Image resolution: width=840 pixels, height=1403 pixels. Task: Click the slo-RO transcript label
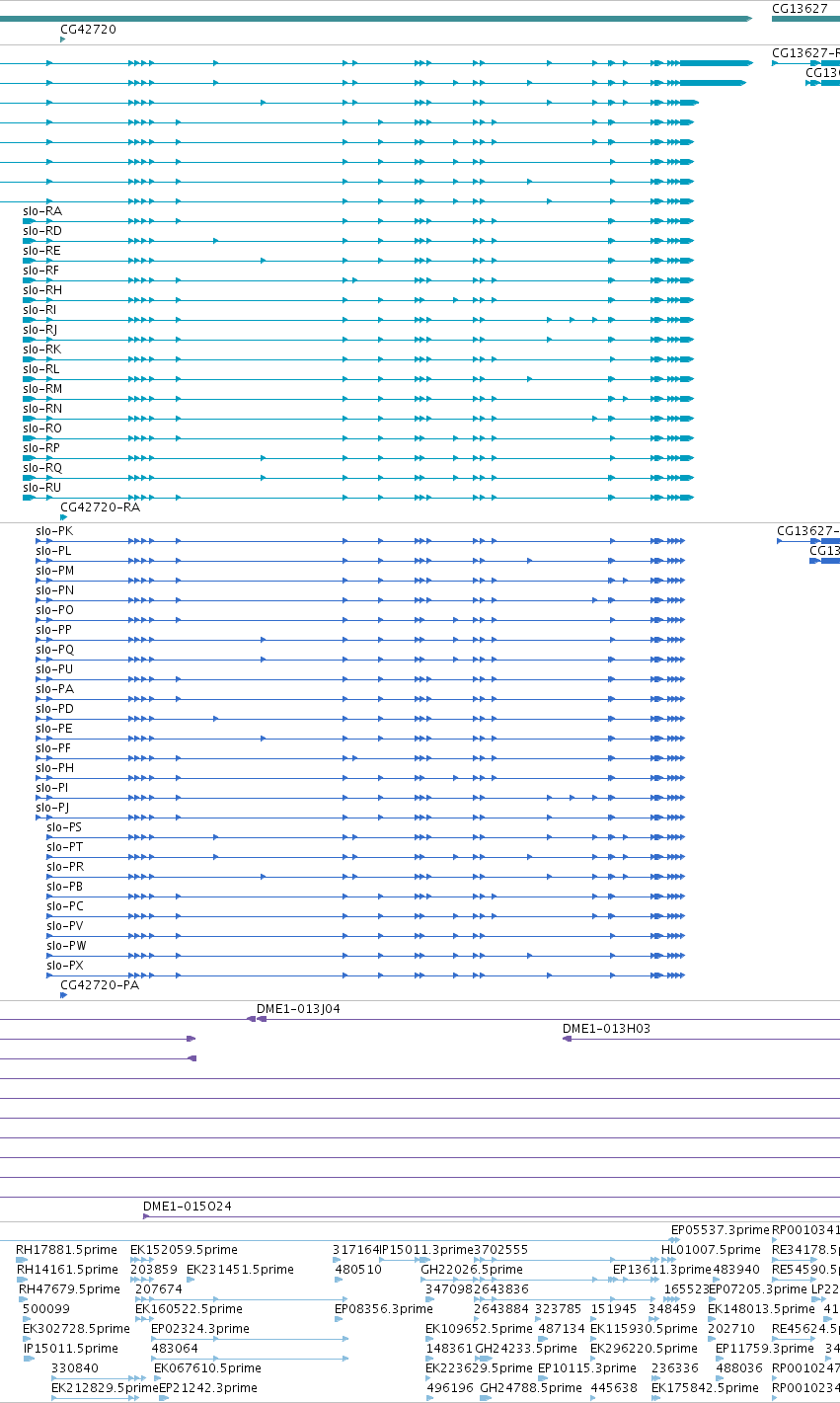pos(42,429)
